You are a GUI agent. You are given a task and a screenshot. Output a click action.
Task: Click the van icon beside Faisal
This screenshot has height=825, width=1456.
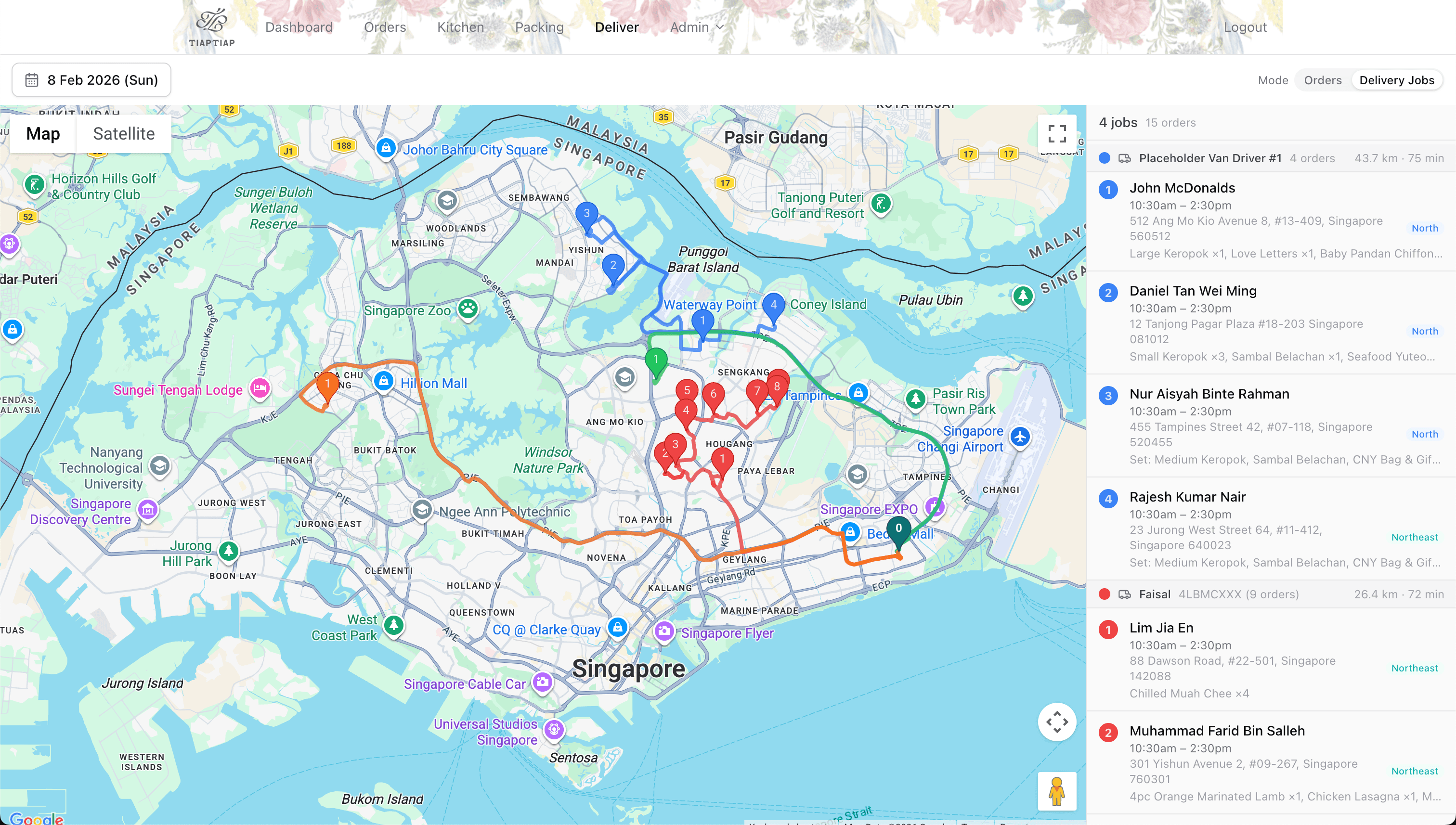(1124, 594)
